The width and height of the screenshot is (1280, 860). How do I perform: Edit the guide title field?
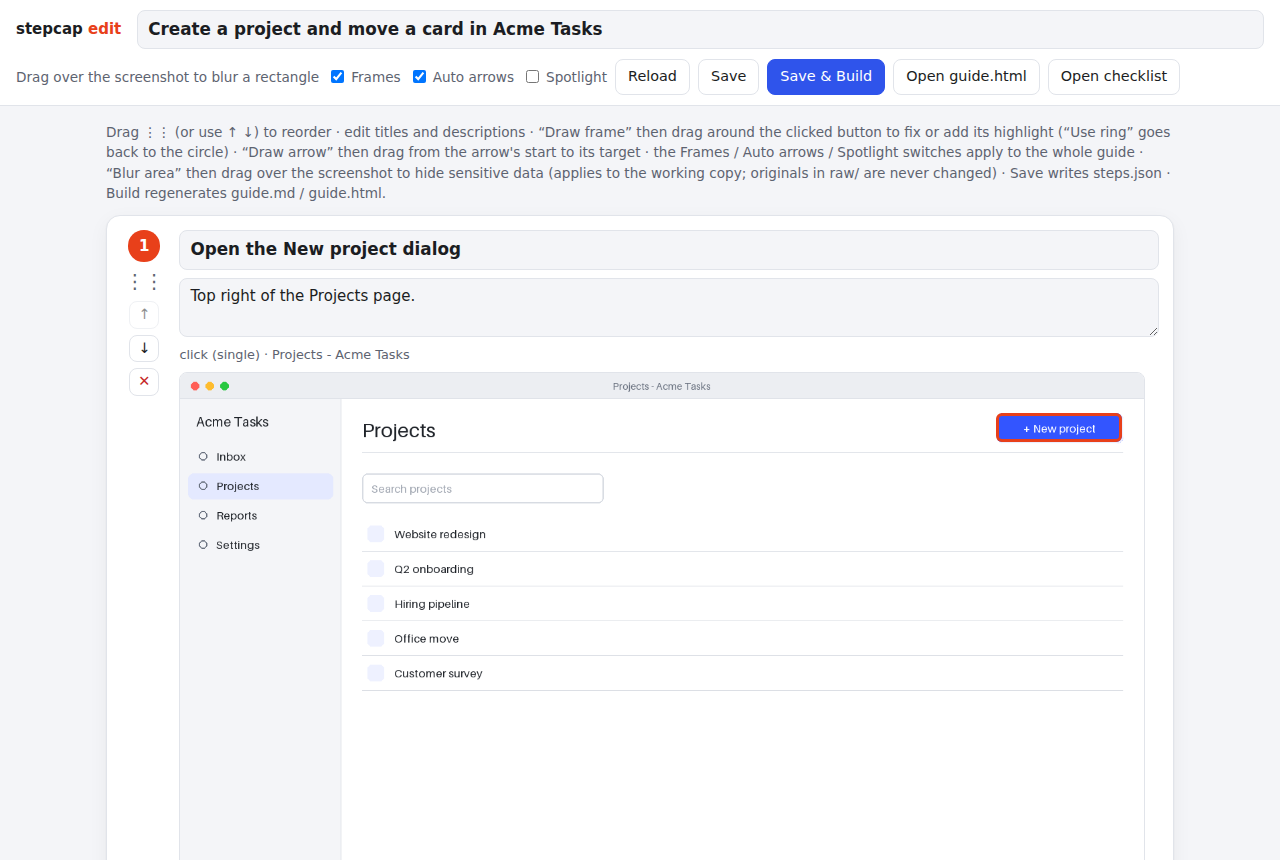coord(700,29)
